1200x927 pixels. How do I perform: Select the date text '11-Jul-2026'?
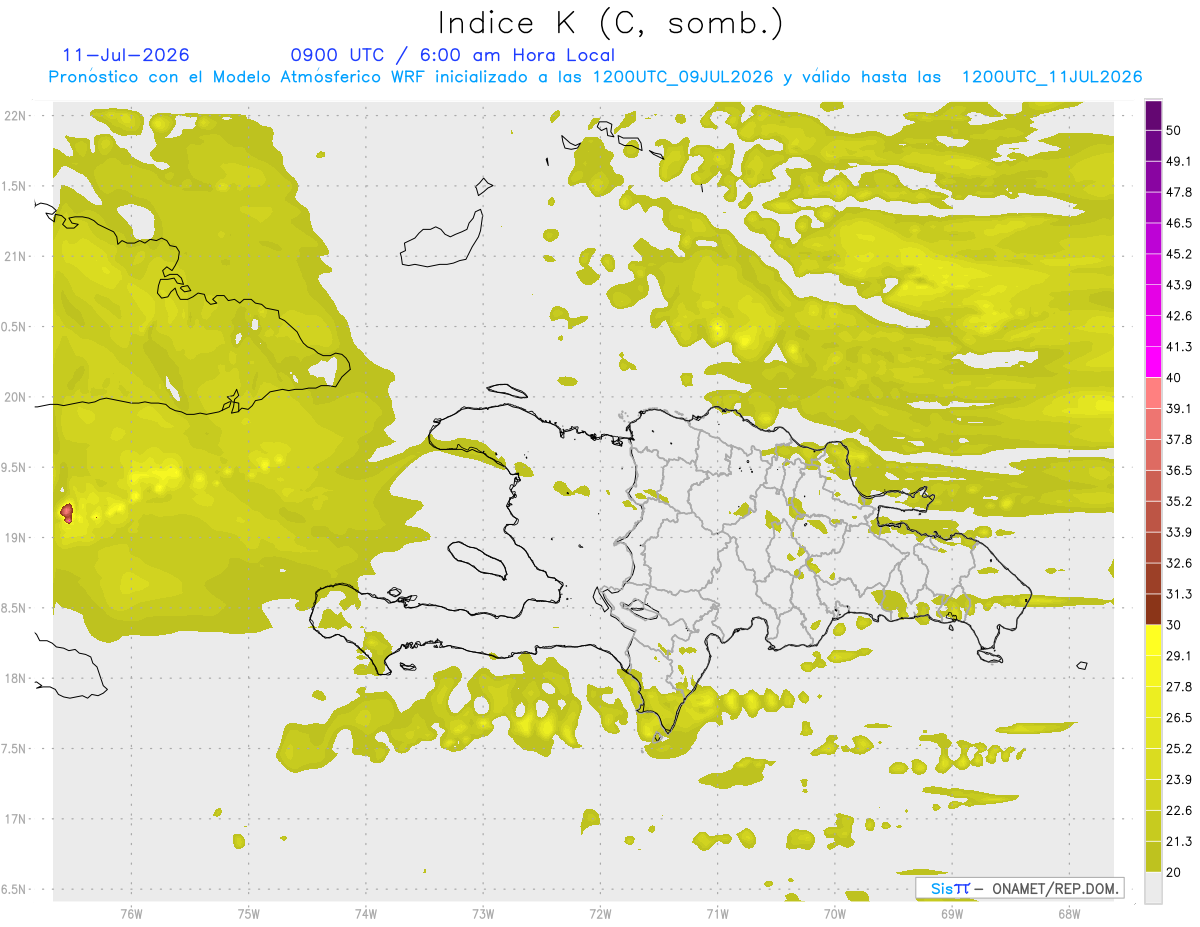(126, 55)
